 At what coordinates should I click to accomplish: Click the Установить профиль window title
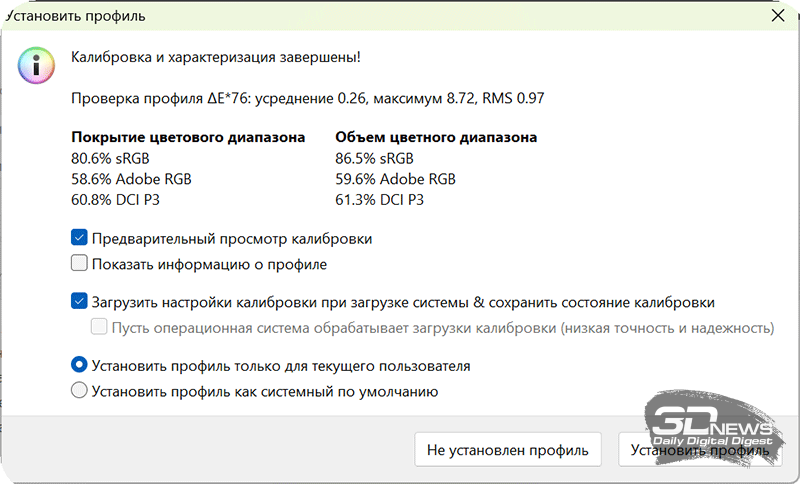click(x=76, y=16)
